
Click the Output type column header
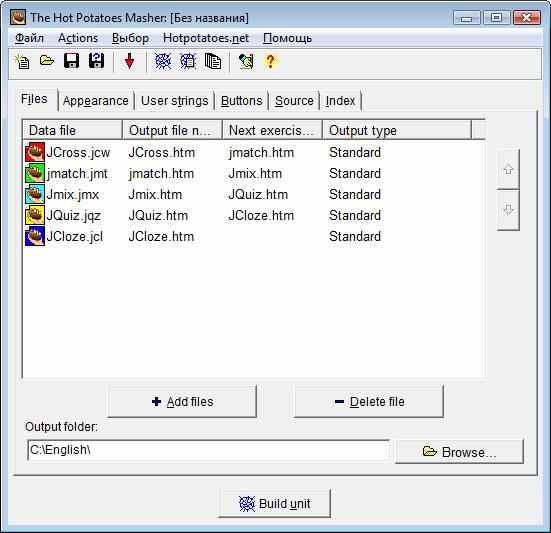pyautogui.click(x=397, y=130)
